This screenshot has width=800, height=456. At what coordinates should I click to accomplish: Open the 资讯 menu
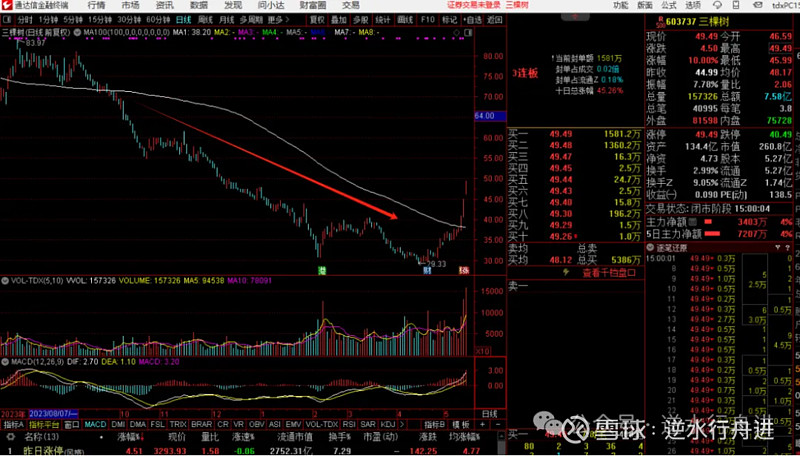(164, 6)
